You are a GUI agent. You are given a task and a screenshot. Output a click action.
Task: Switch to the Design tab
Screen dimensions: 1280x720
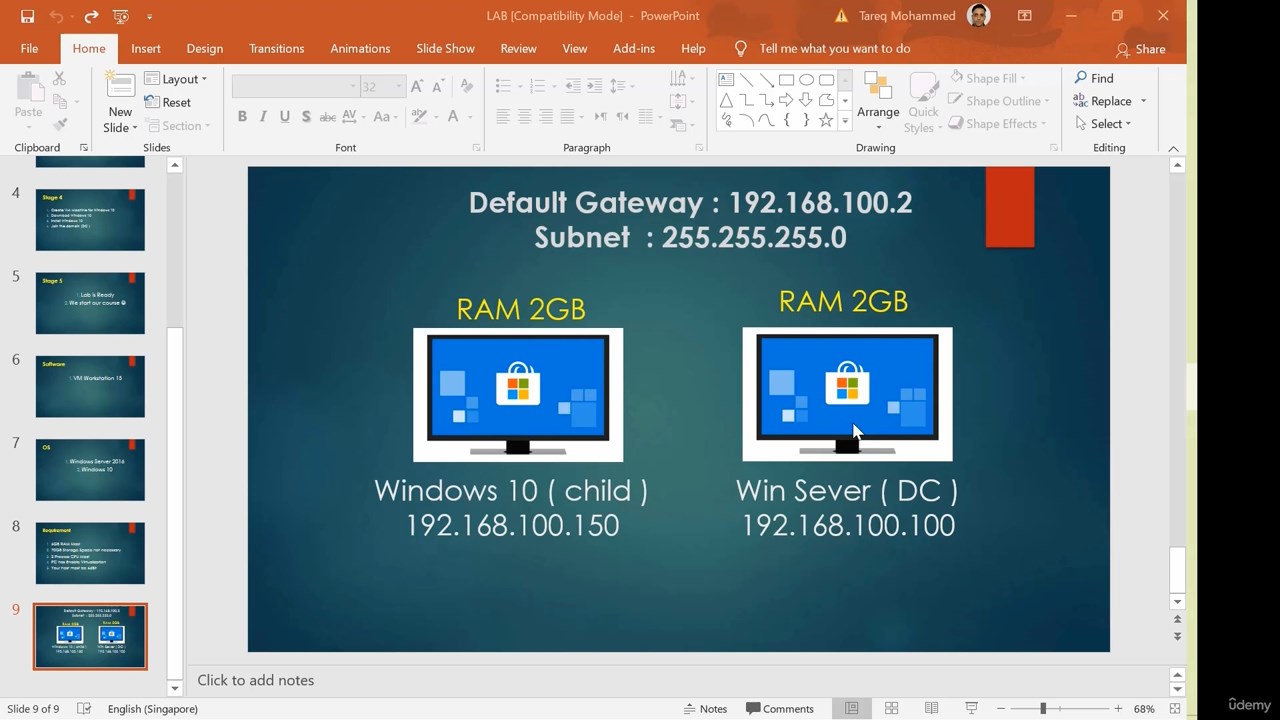click(204, 48)
